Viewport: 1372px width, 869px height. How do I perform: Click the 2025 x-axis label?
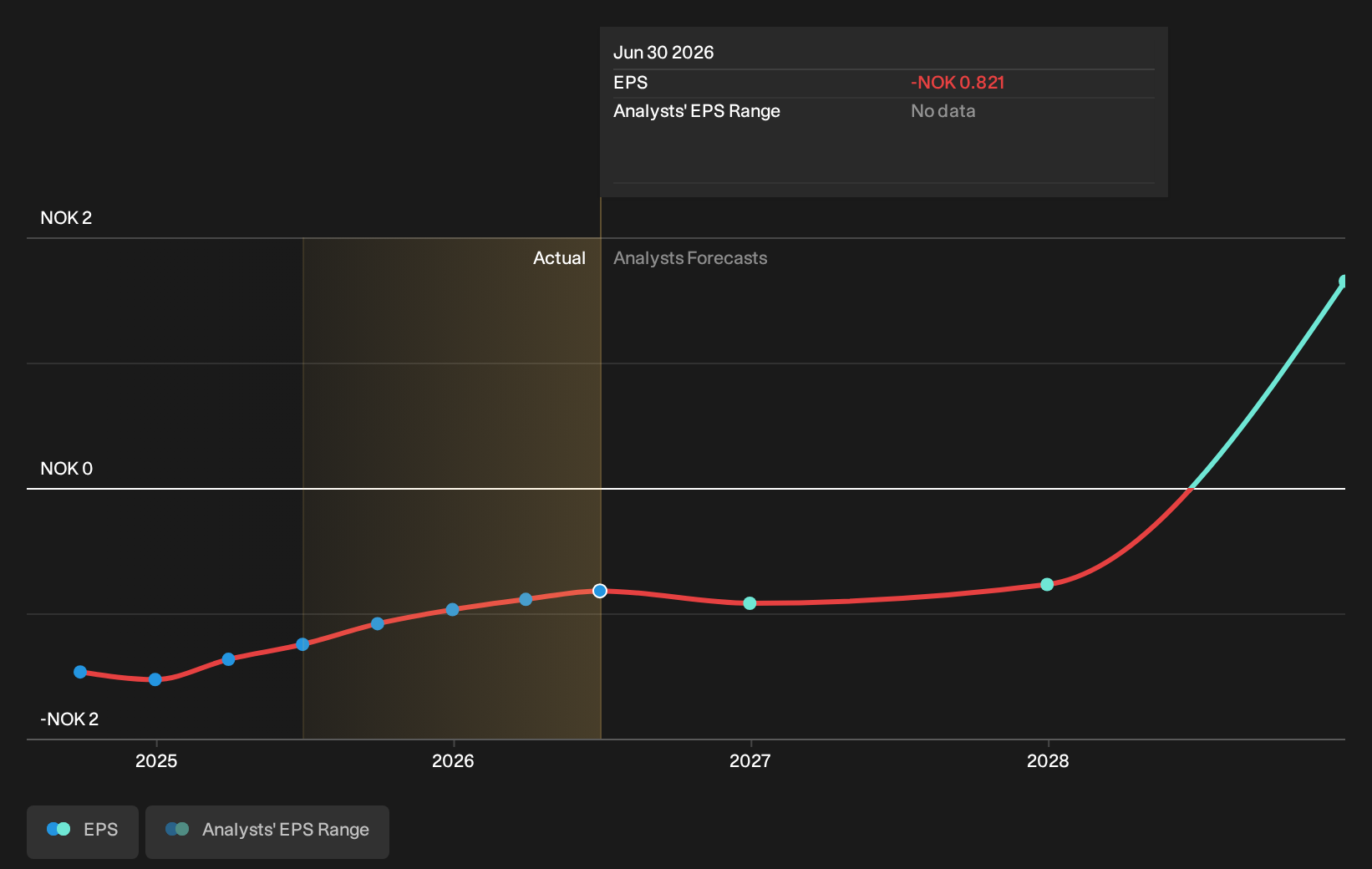click(156, 761)
